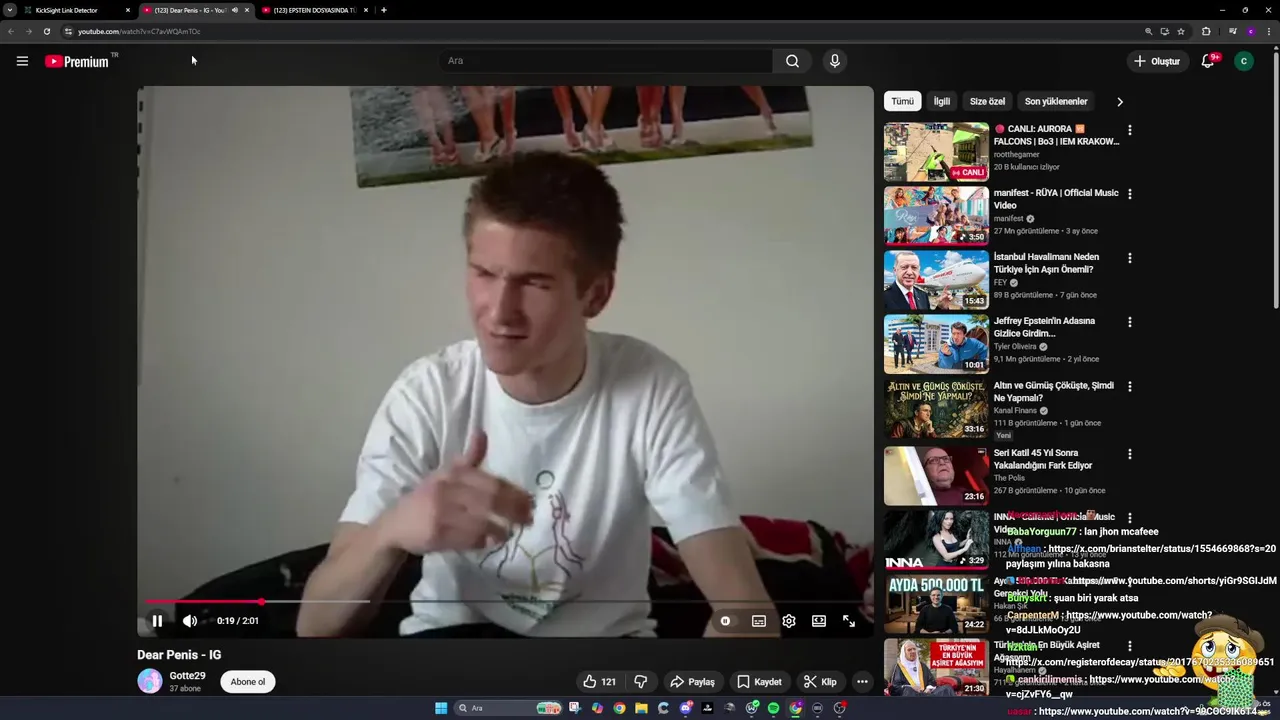The height and width of the screenshot is (720, 1280).
Task: Switch to theater mode
Action: (x=819, y=621)
